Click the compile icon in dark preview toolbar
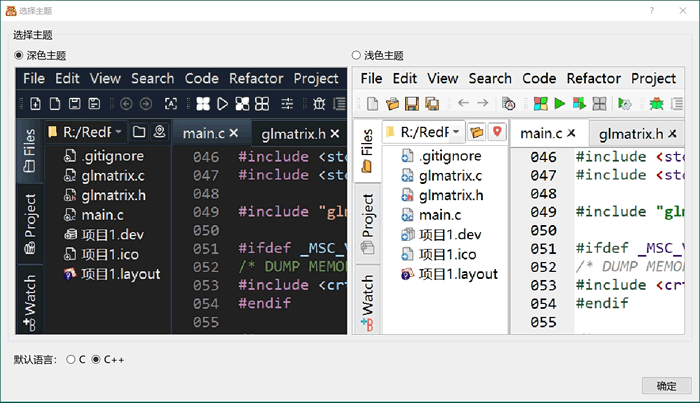Screen dimensions: 700x403 [x=203, y=104]
